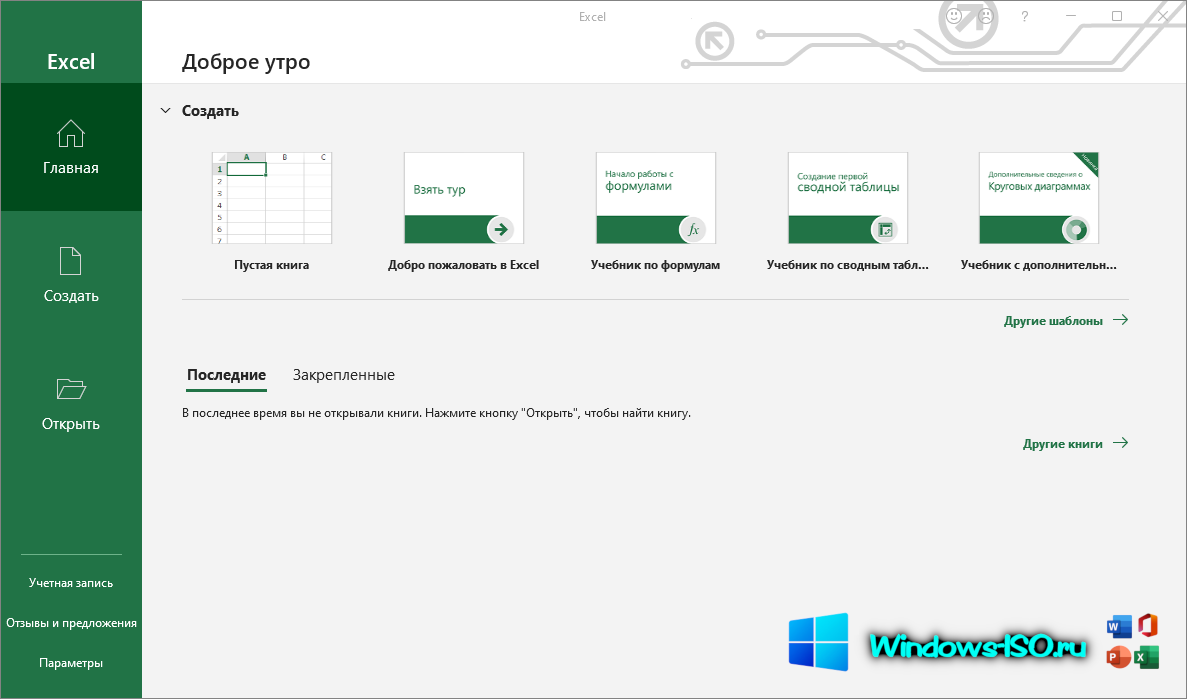The image size is (1187, 699).
Task: Open Учетная запись in sidebar
Action: coord(71,583)
